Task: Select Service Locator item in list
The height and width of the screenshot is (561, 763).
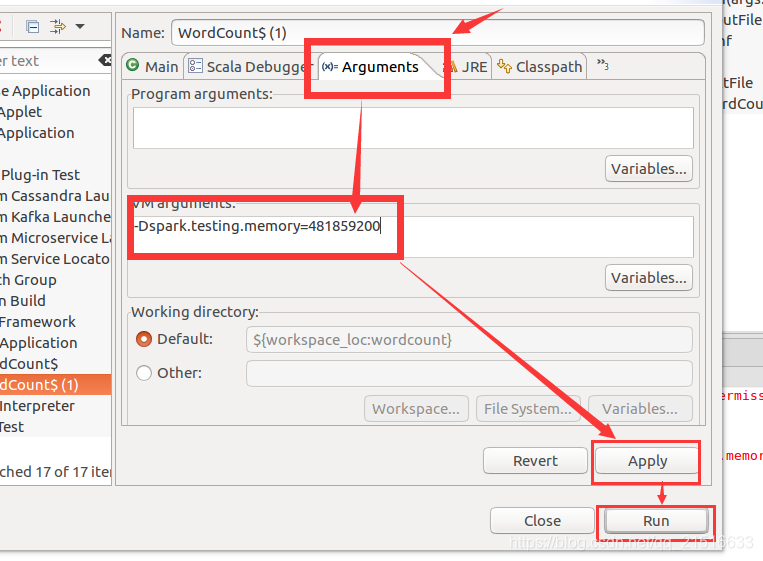Action: pyautogui.click(x=55, y=259)
